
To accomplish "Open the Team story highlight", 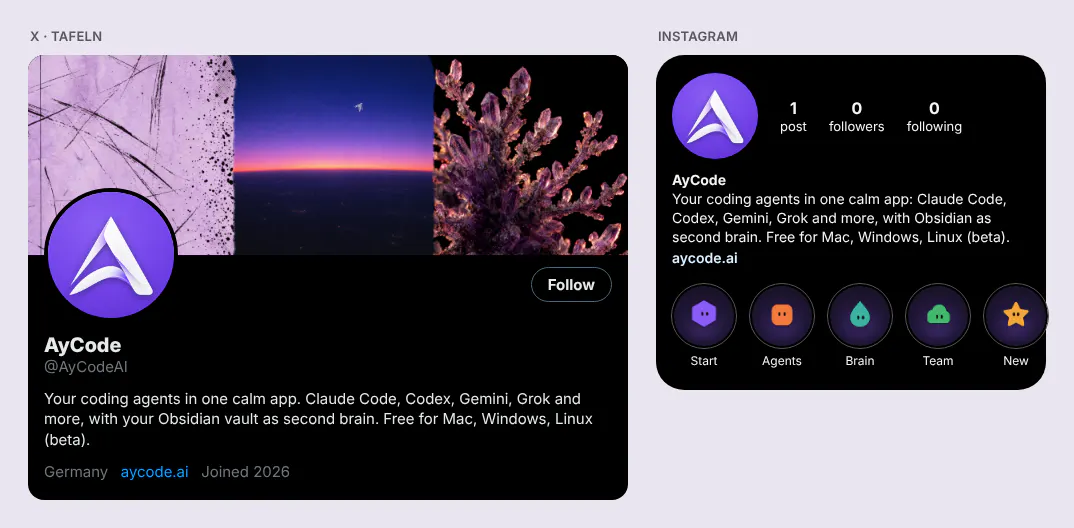I will (x=938, y=316).
